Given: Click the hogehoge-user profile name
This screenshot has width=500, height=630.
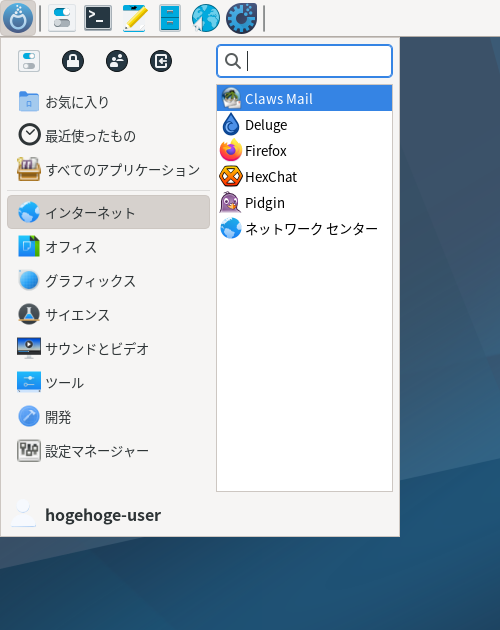Looking at the screenshot, I should (103, 515).
